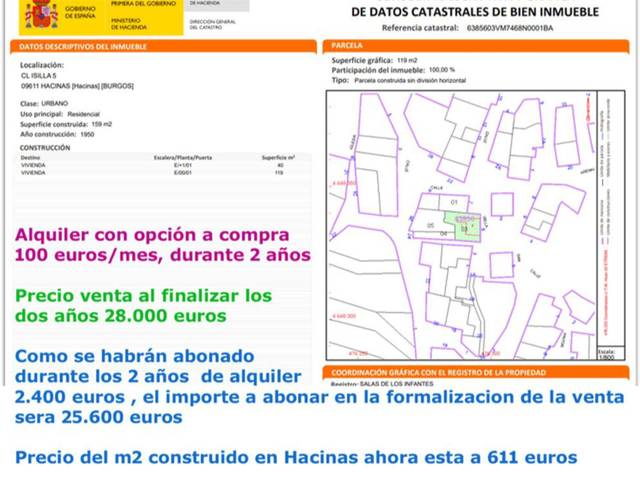Click '100 euros/mes, durante 2 años' text
The image size is (640, 479).
[x=163, y=255]
